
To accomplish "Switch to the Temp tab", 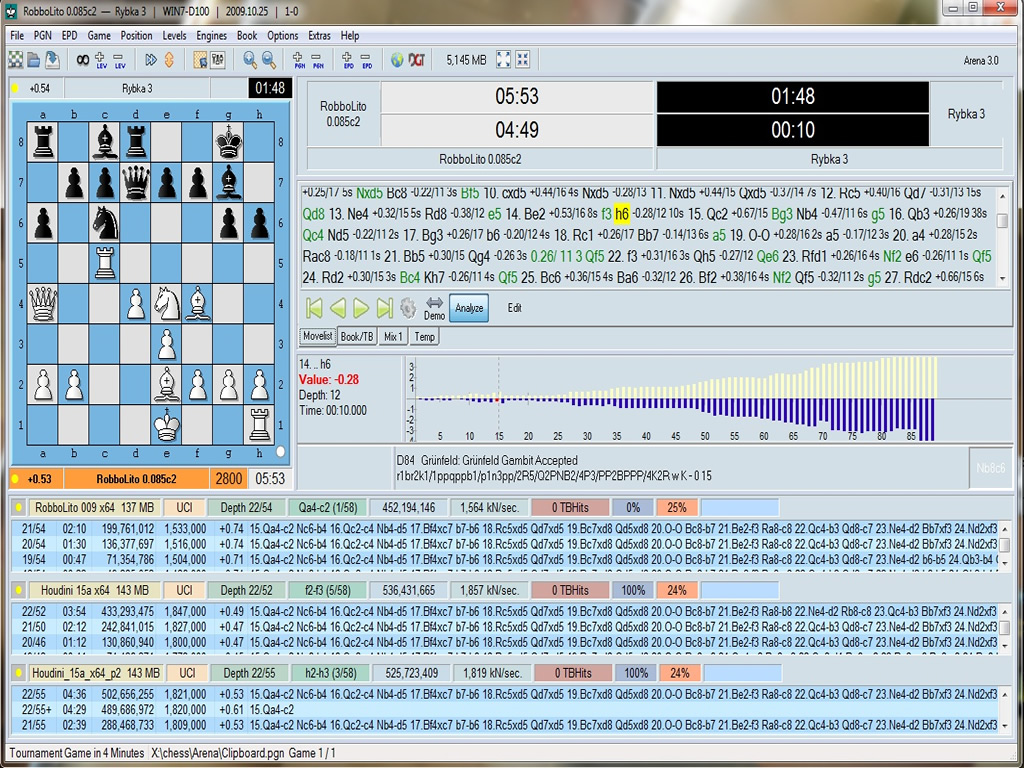I will point(424,336).
